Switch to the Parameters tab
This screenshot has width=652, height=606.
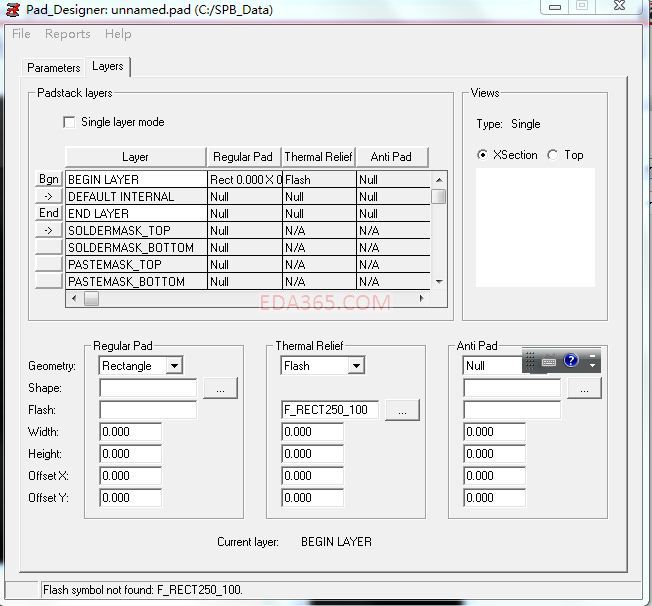tap(54, 68)
